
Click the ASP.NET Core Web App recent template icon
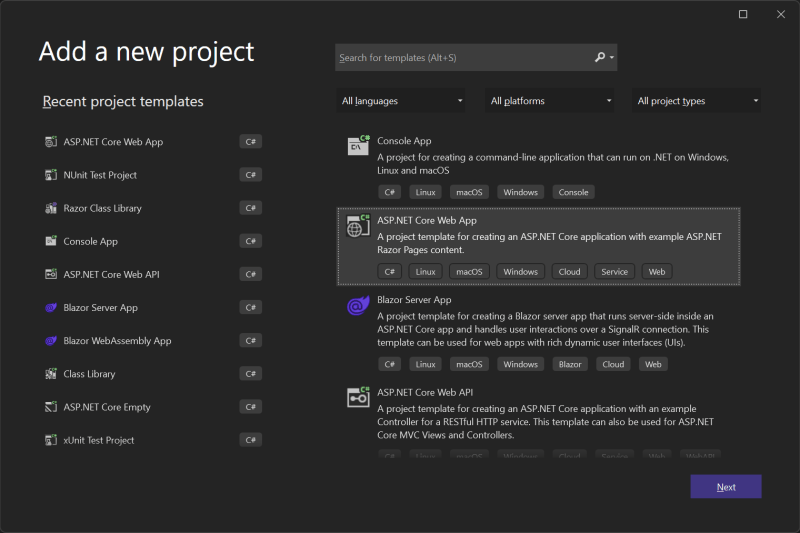[x=51, y=142]
